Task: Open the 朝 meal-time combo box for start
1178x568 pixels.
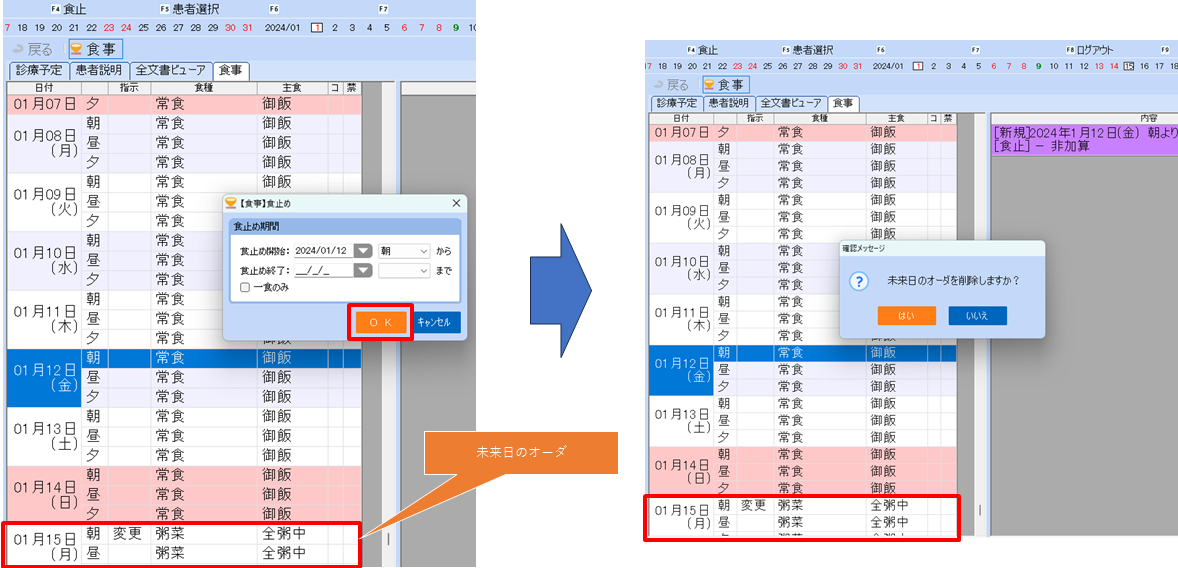Action: point(404,251)
